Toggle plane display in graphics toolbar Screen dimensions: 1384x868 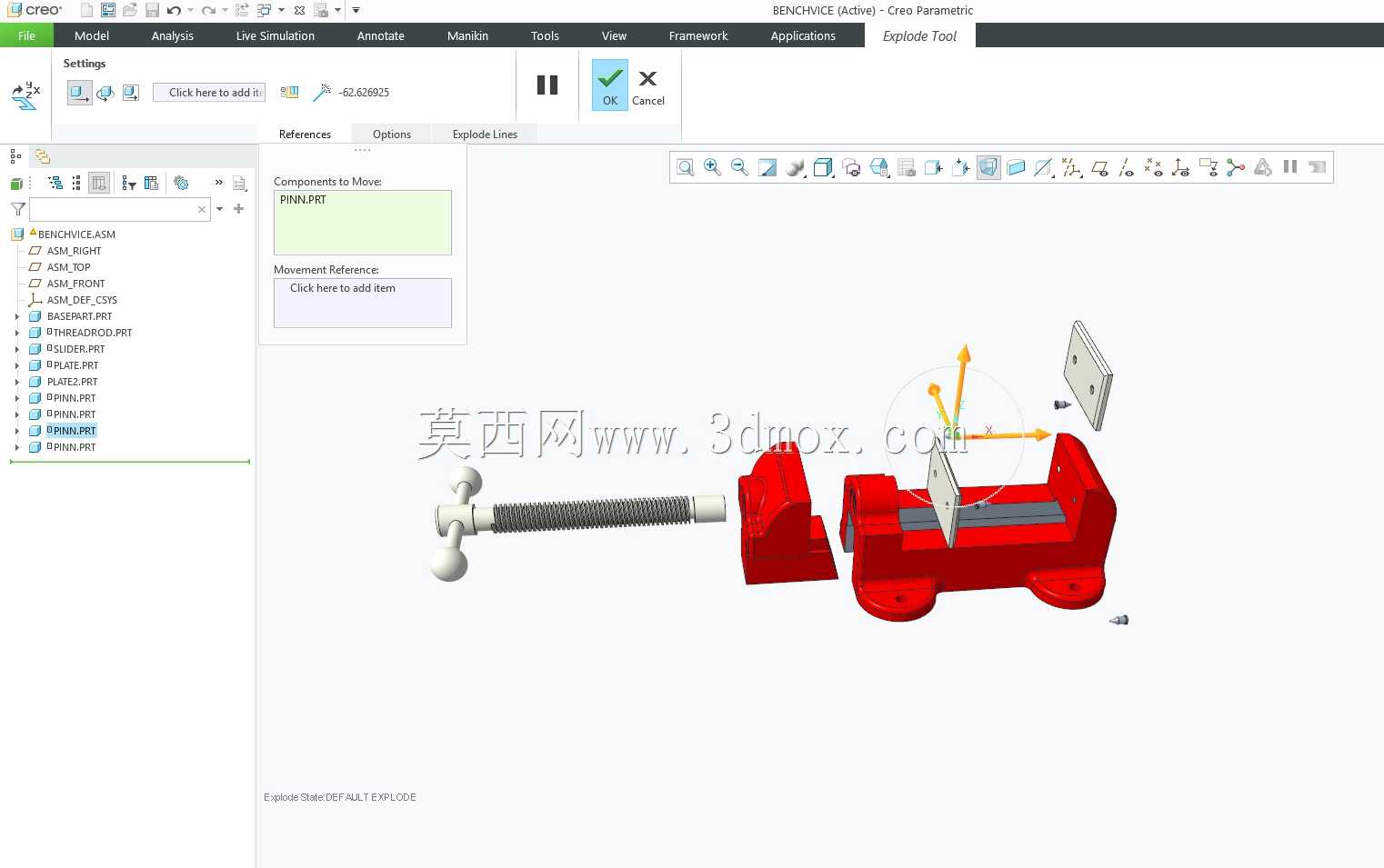click(x=1098, y=167)
